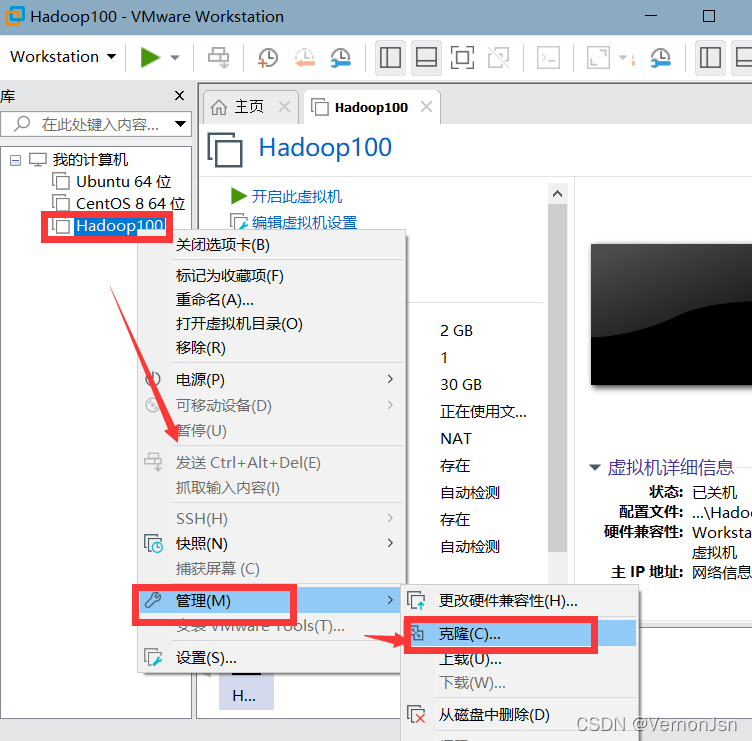Choose 从磁盘中删除(D) in the submenu

521,715
